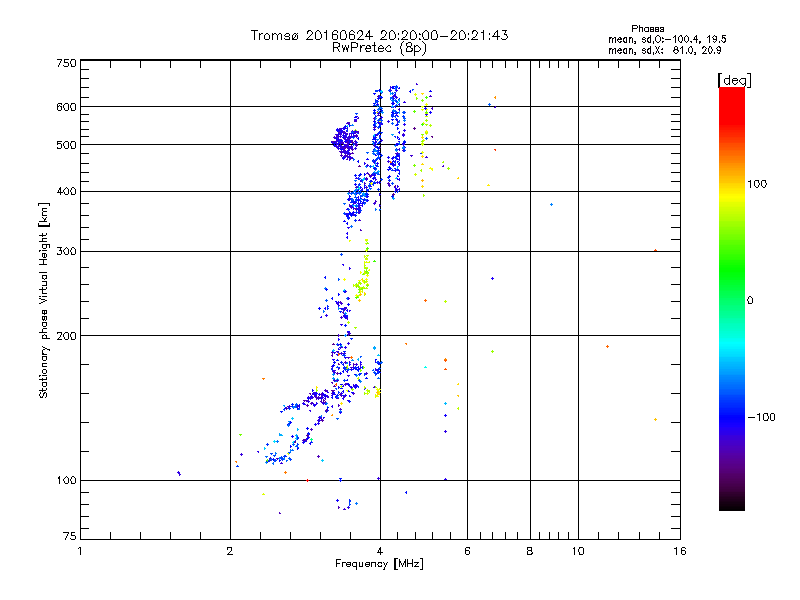
Task: Click the y-axis label 'Stationary phase Virtual Height [km]'
Action: pyautogui.click(x=44, y=301)
